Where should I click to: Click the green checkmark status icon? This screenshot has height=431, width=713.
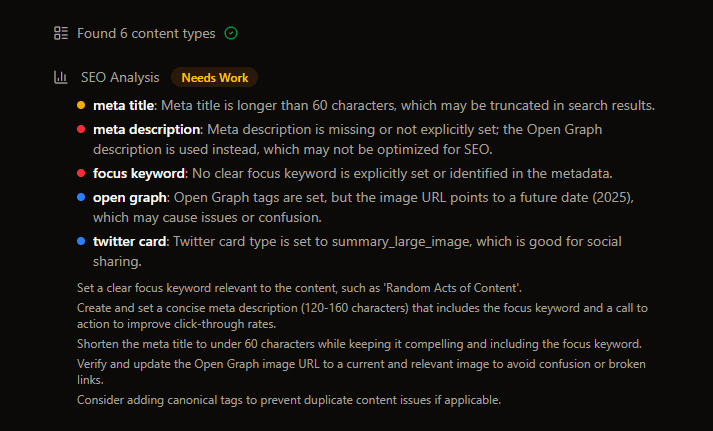click(x=231, y=33)
